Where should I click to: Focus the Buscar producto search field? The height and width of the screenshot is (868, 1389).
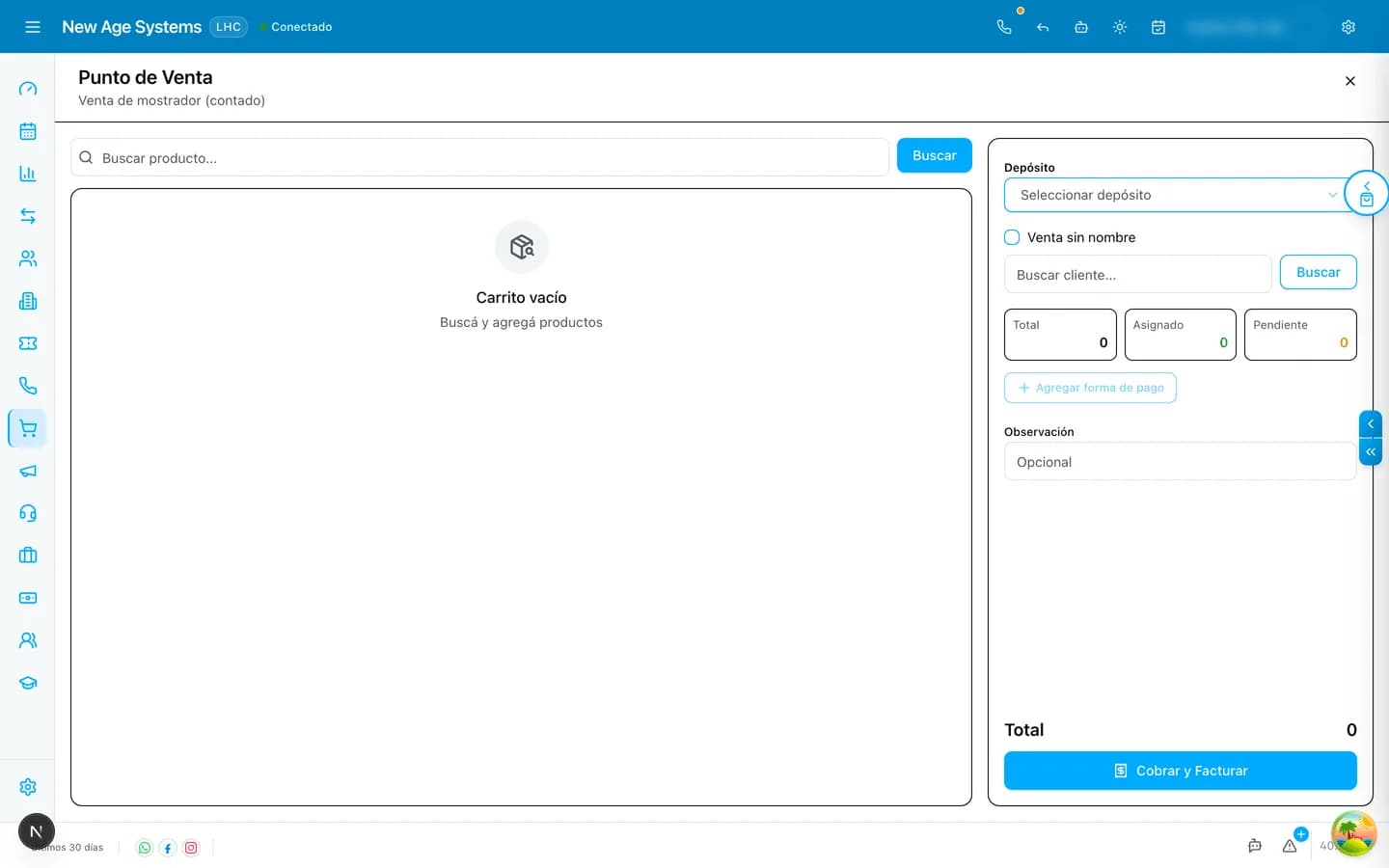[479, 157]
